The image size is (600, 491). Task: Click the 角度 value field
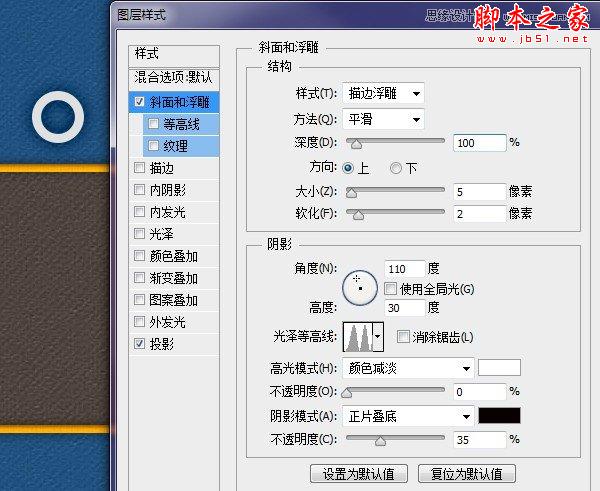point(405,269)
